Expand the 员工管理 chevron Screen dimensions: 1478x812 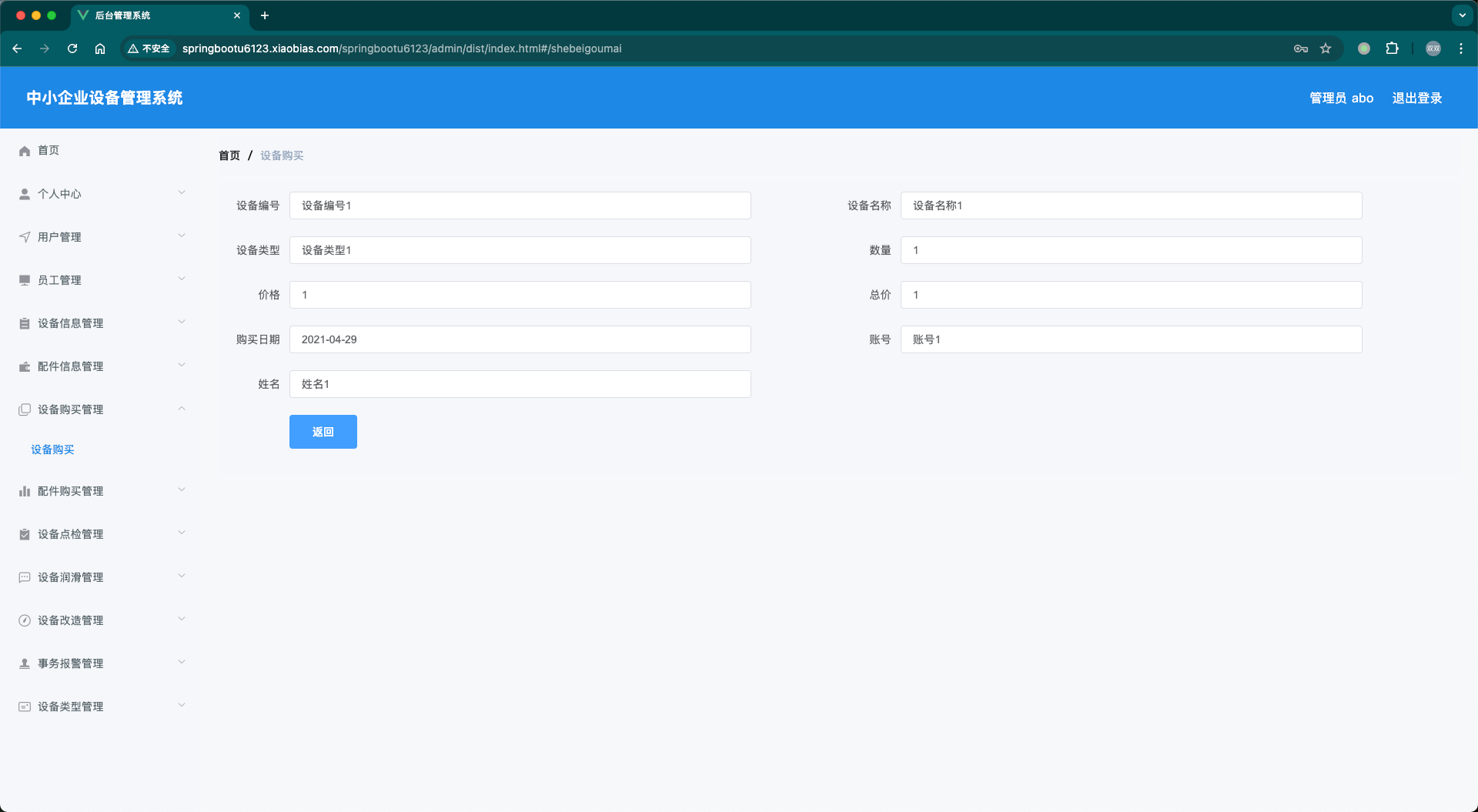pos(182,279)
